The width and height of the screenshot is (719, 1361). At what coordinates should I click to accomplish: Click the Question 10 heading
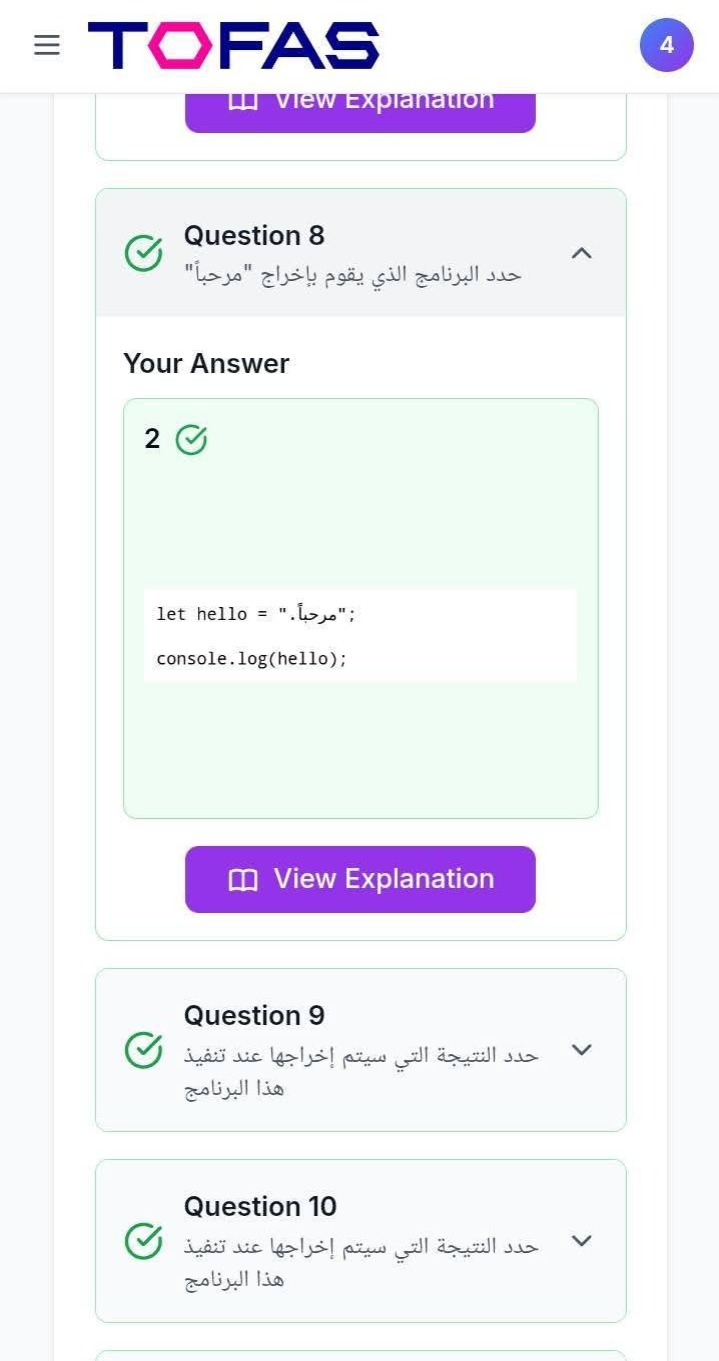tap(260, 1206)
